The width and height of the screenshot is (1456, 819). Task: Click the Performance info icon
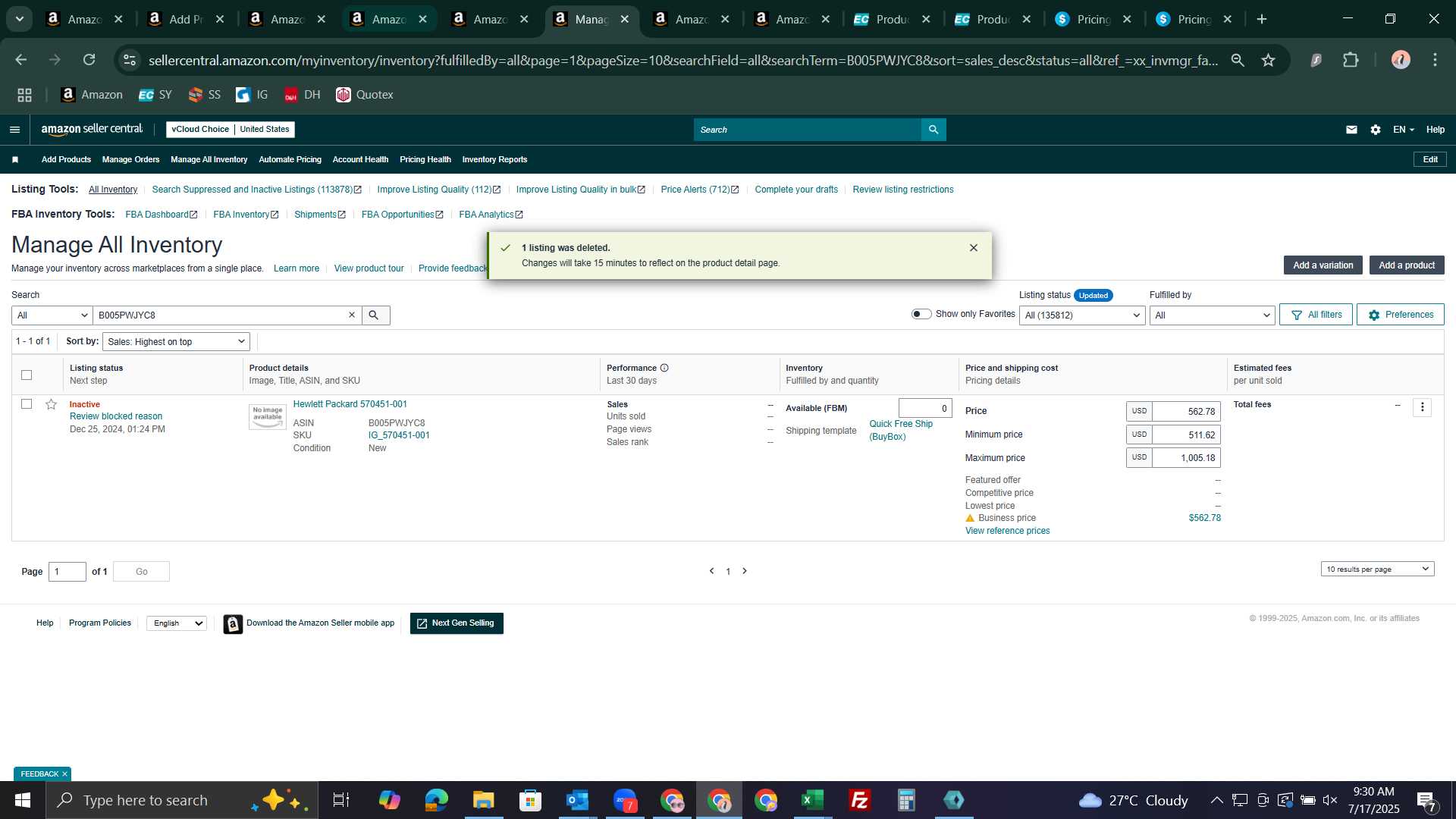pyautogui.click(x=664, y=368)
